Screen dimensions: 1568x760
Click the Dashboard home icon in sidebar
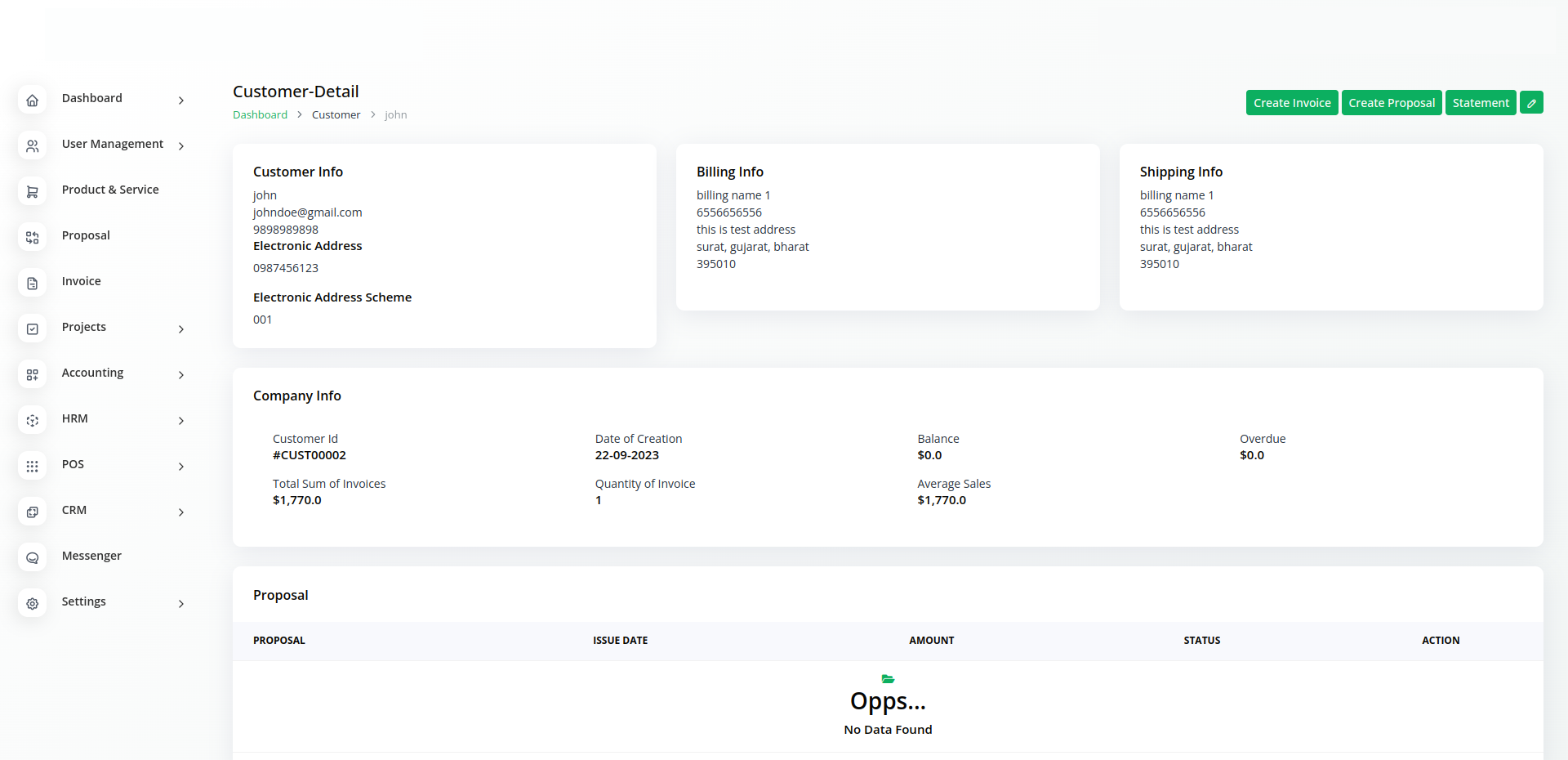click(32, 101)
